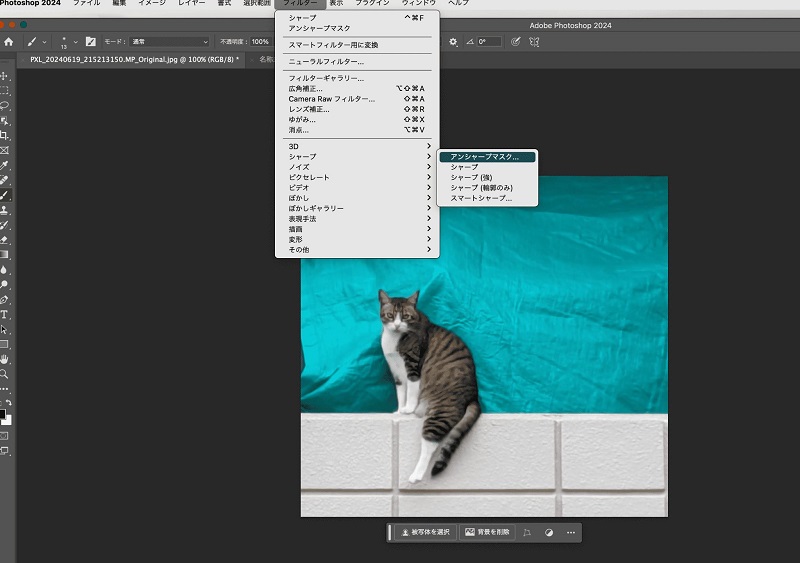Choose アンシャープマスク... in the sharpen submenu

click(x=486, y=157)
